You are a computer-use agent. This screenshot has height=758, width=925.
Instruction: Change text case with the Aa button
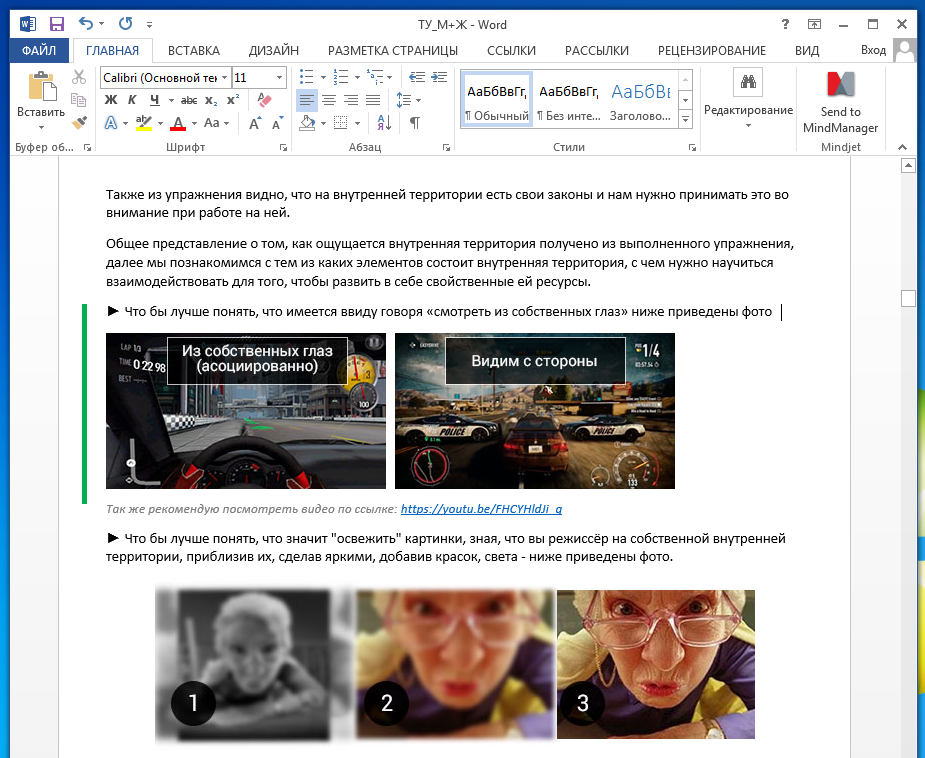coord(212,123)
